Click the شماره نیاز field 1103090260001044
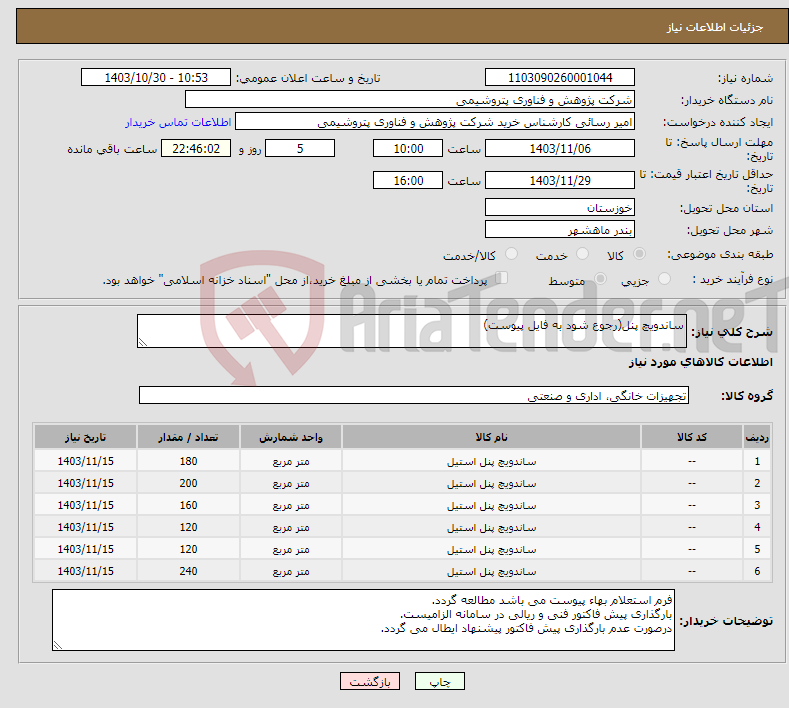Image resolution: width=789 pixels, height=708 pixels. click(560, 77)
